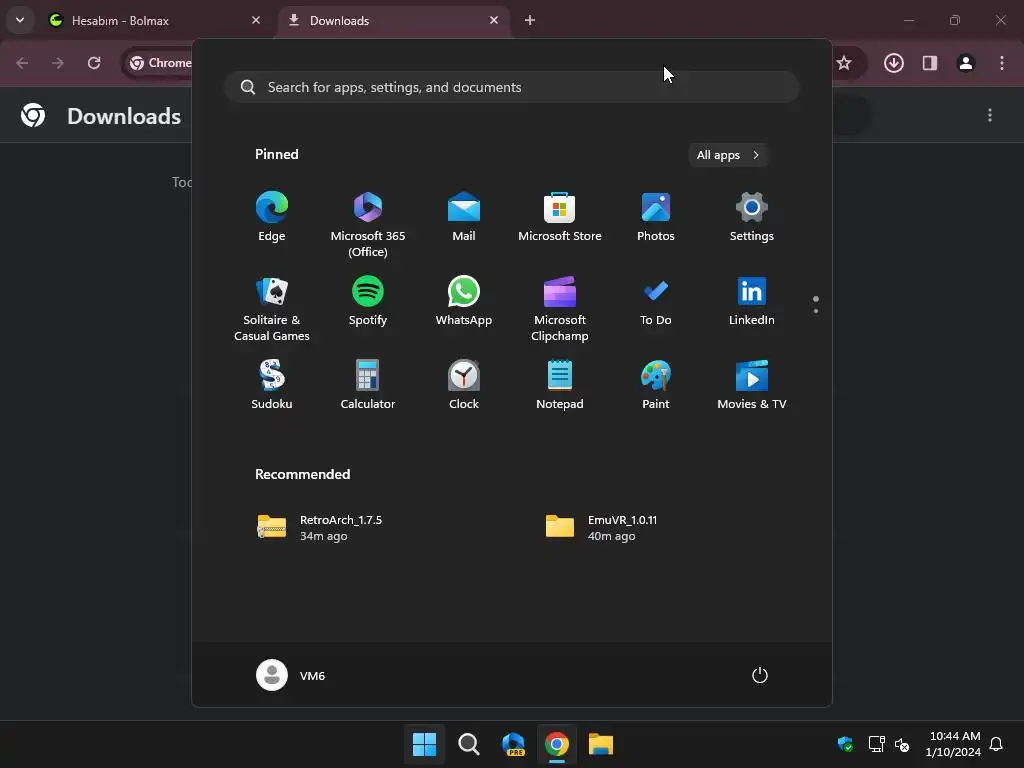
Task: Open Microsoft Store from pinned apps
Action: [x=560, y=217]
